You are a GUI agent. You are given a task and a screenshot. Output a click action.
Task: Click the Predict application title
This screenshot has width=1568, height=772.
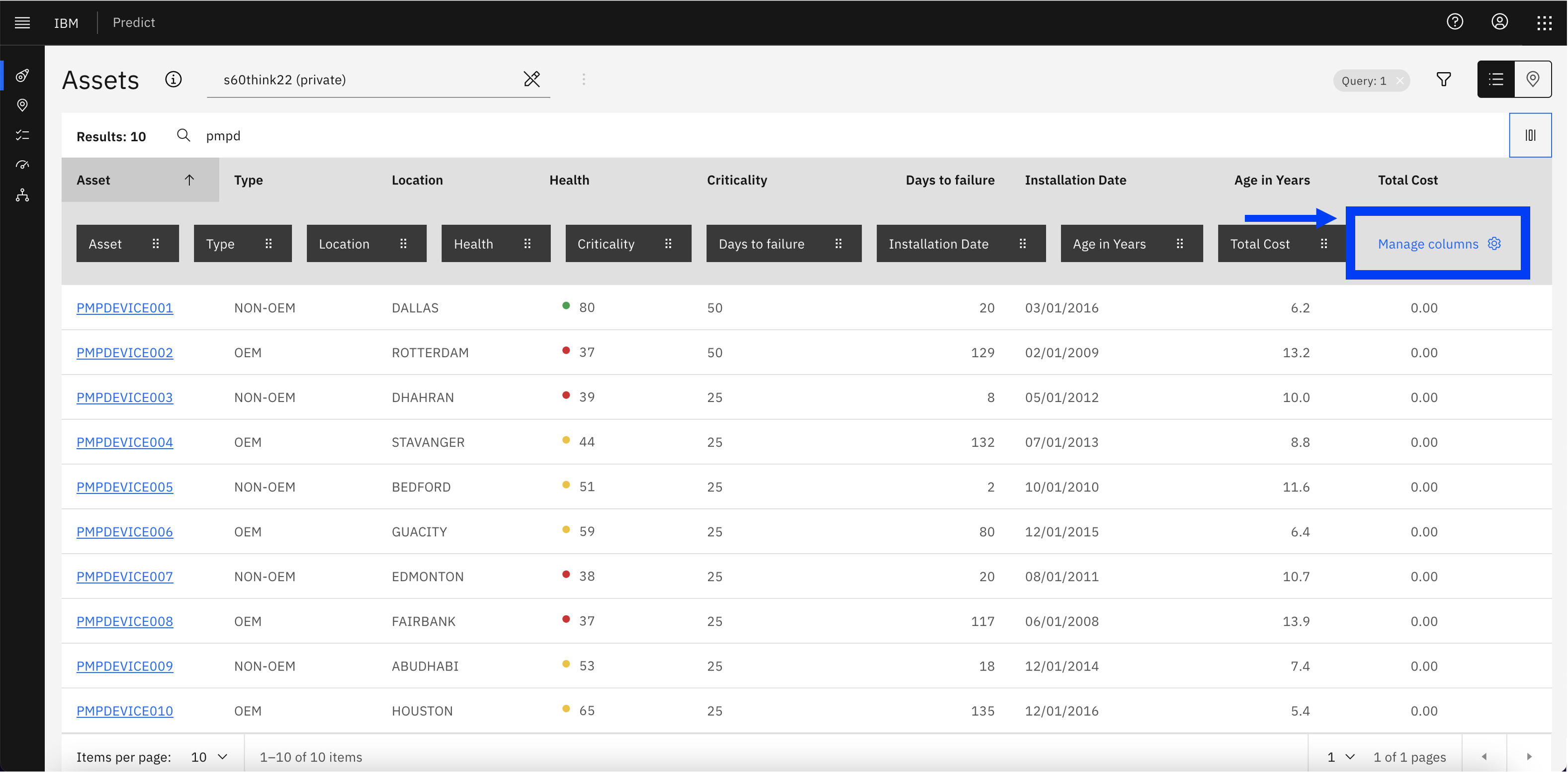(134, 22)
